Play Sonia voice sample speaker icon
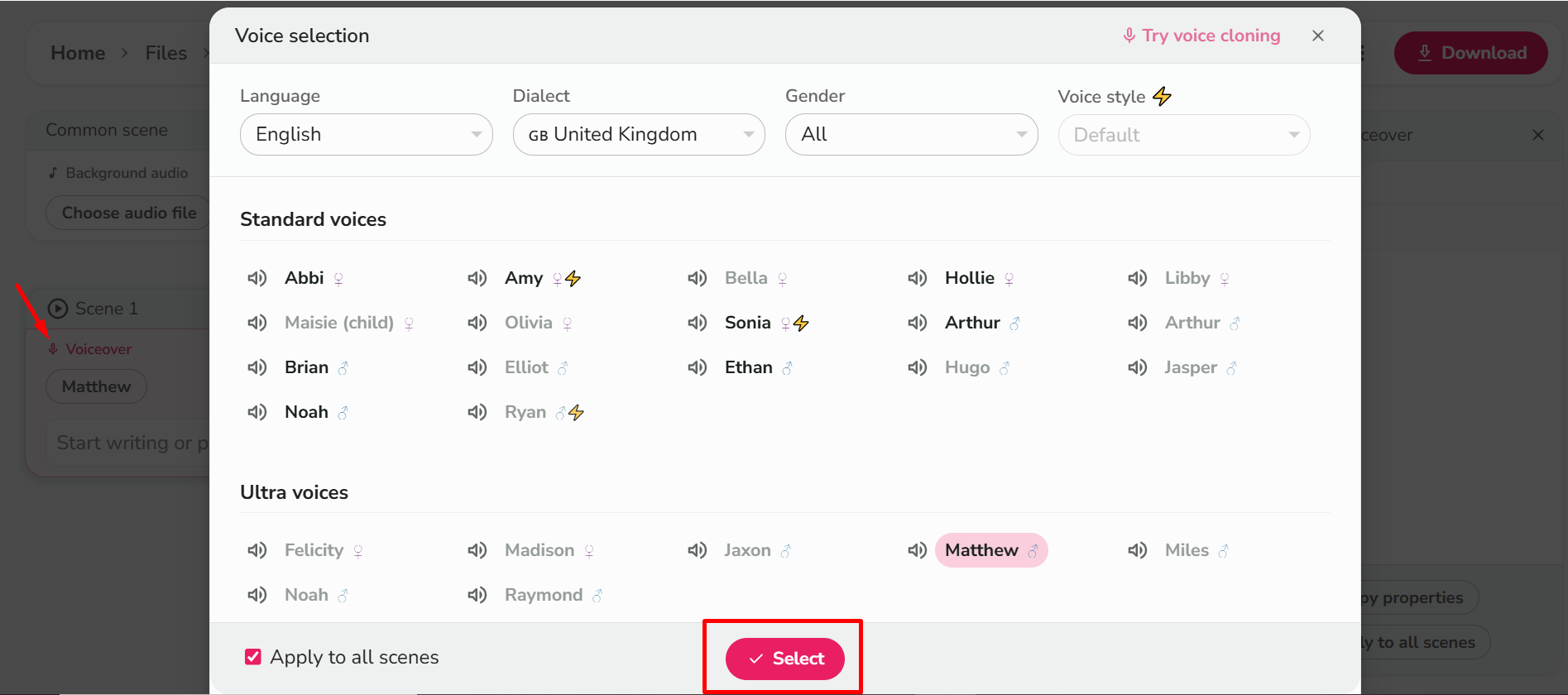This screenshot has width=1568, height=695. [697, 323]
